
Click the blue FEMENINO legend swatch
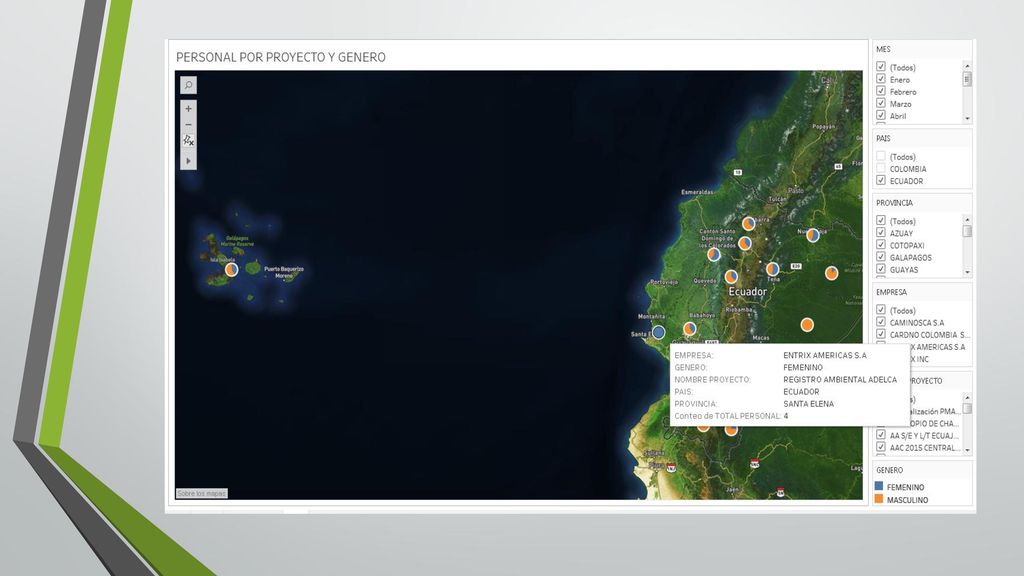[x=879, y=487]
